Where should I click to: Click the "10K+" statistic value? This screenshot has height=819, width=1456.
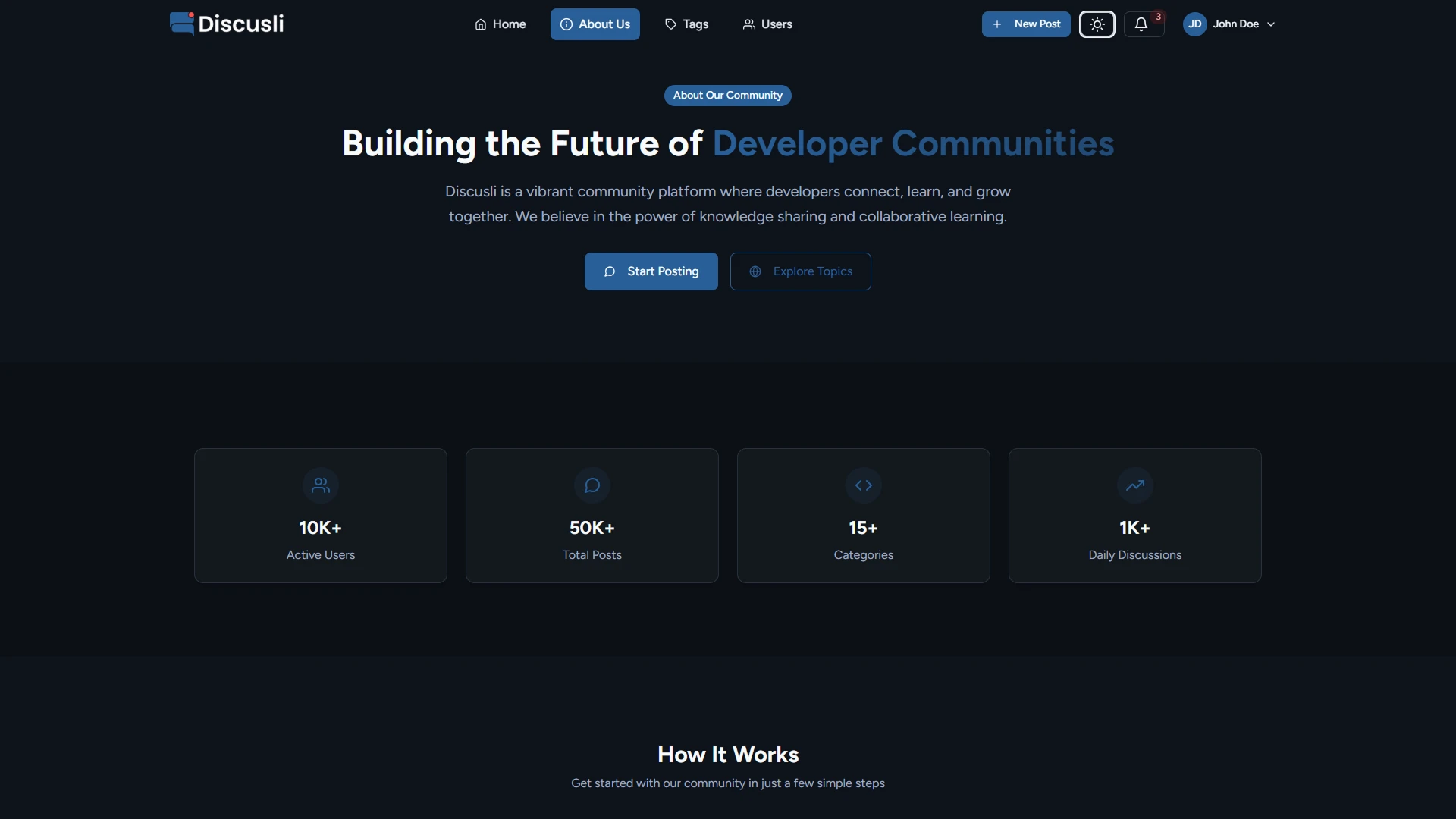pyautogui.click(x=321, y=528)
